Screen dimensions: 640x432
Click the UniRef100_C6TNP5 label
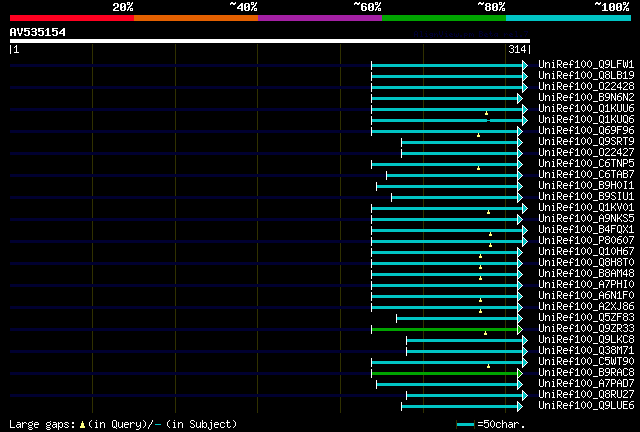(x=586, y=163)
